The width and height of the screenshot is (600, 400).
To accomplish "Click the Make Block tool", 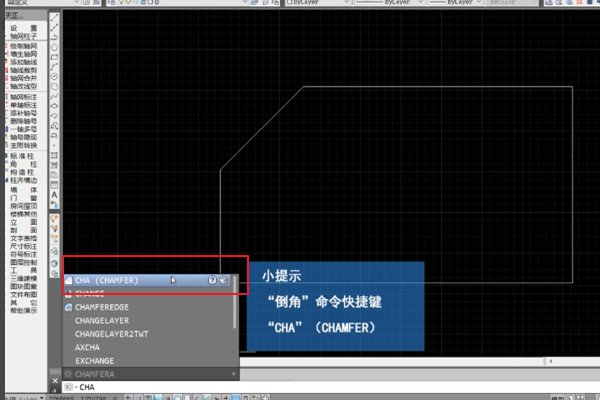I will tap(54, 136).
